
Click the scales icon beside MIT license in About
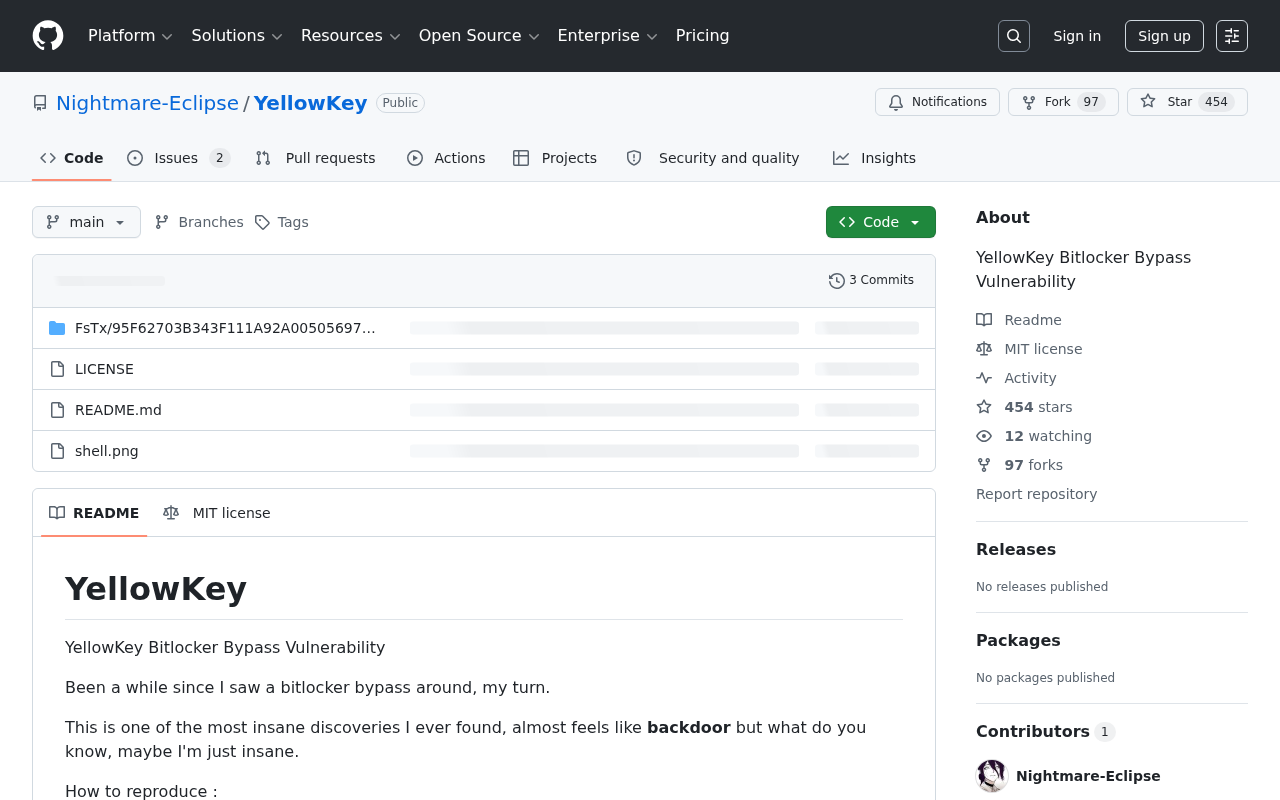(x=984, y=349)
